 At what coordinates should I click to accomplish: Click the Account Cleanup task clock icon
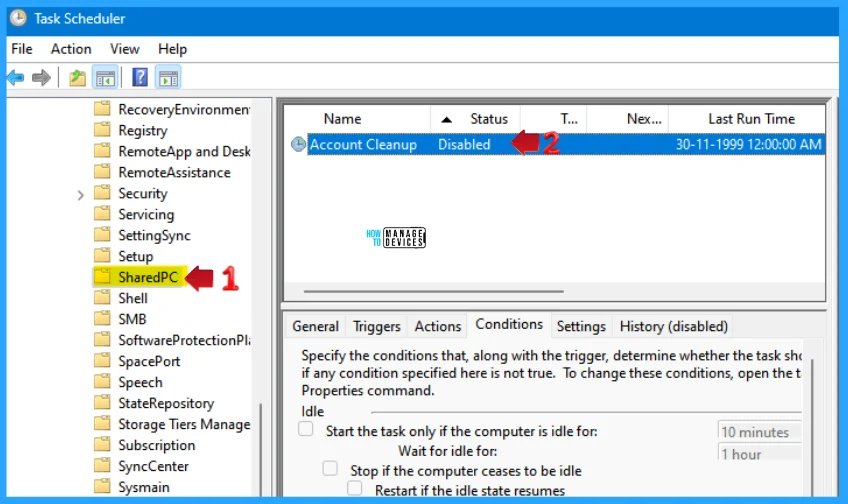299,144
